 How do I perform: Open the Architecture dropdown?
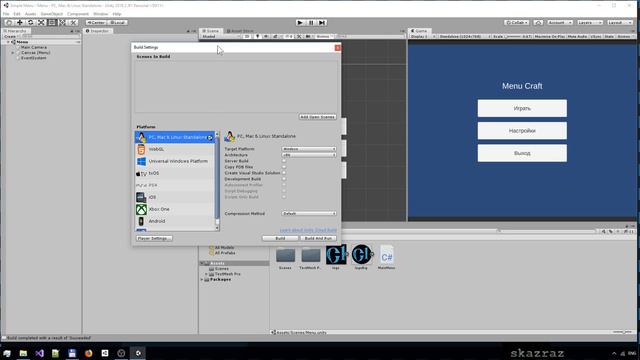(309, 155)
